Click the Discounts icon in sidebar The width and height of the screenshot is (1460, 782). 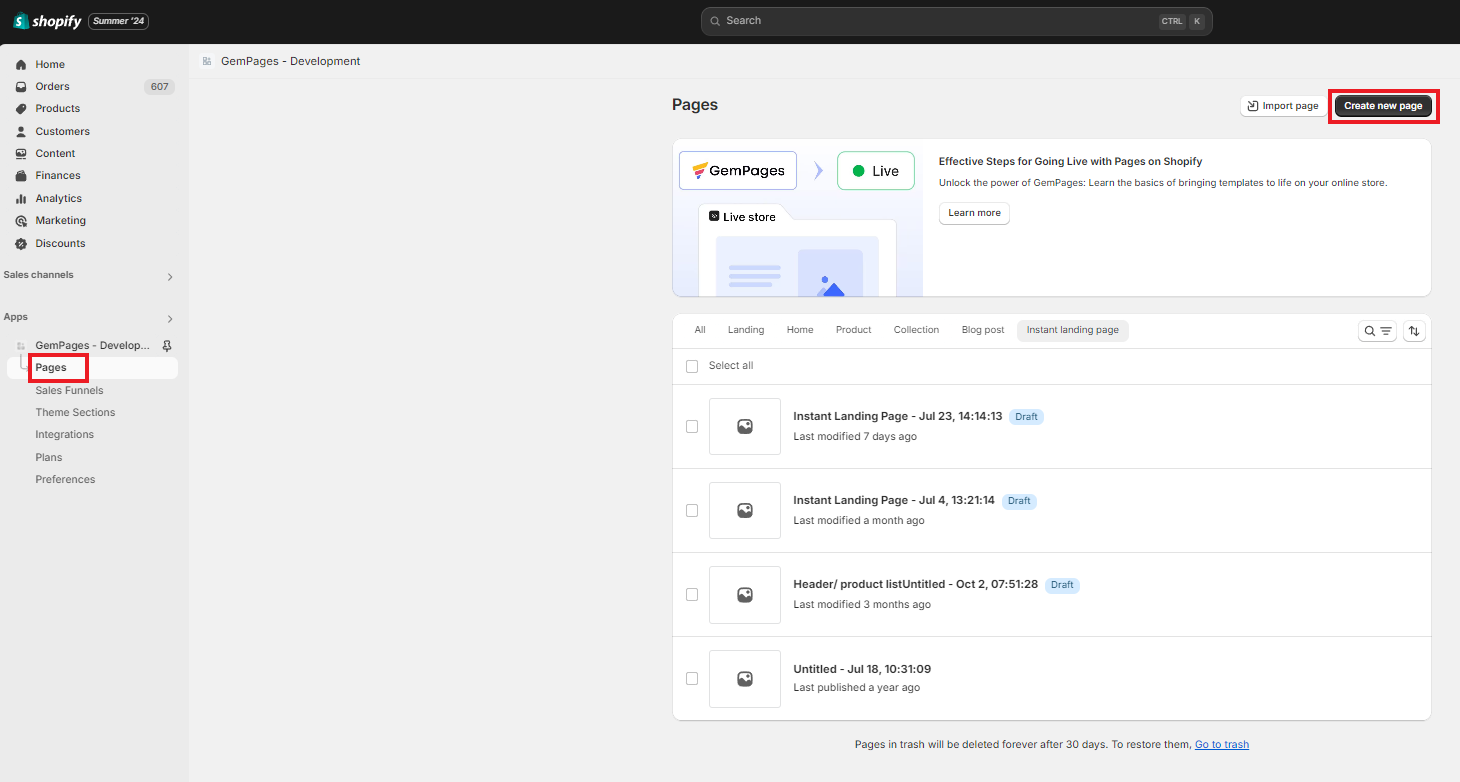(21, 243)
